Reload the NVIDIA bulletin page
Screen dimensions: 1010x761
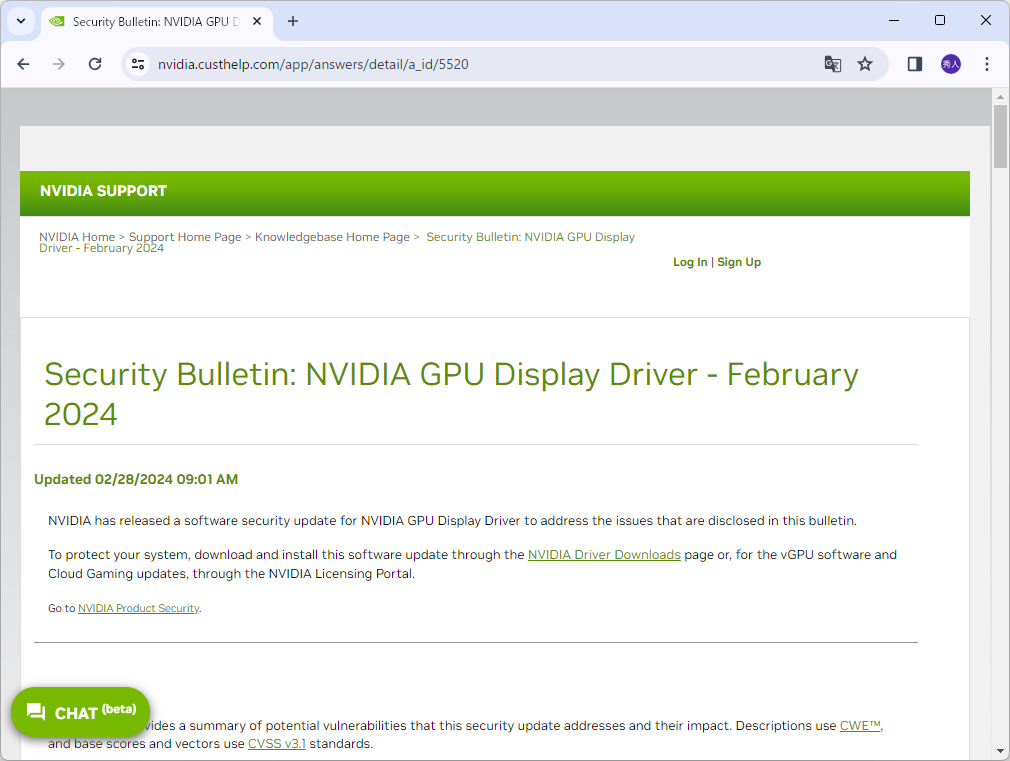pos(95,64)
